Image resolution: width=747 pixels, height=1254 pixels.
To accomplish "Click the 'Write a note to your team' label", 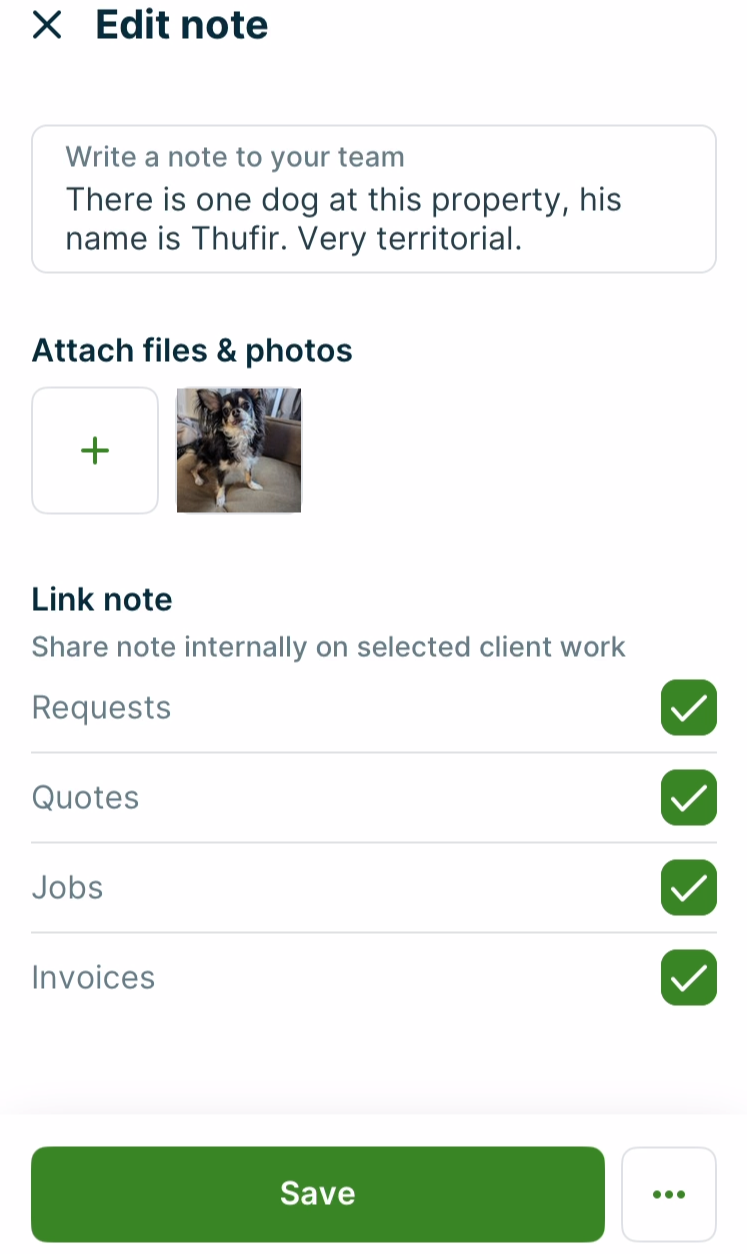I will (x=235, y=157).
